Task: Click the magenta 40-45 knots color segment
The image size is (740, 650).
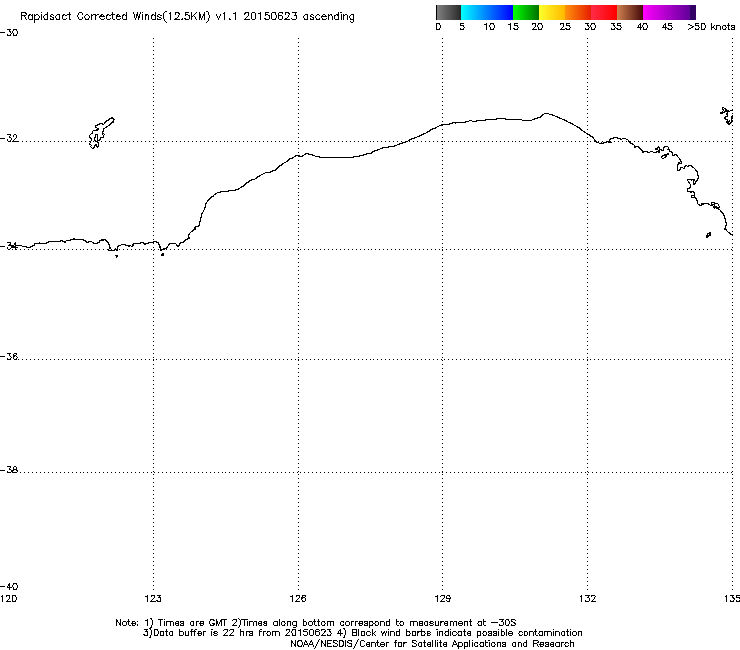Action: pyautogui.click(x=656, y=12)
